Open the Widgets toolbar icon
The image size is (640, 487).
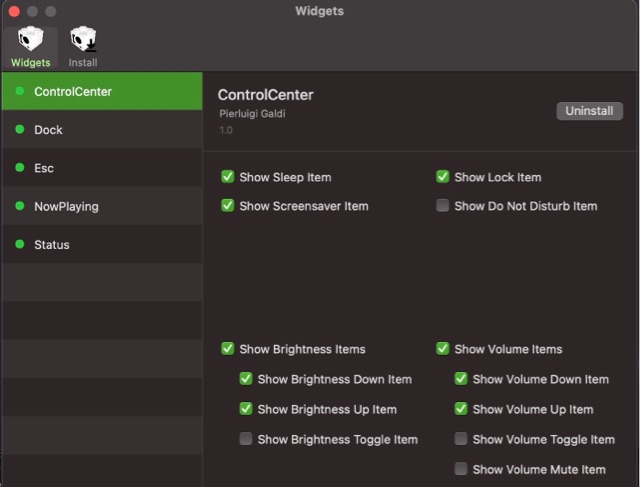[30, 46]
